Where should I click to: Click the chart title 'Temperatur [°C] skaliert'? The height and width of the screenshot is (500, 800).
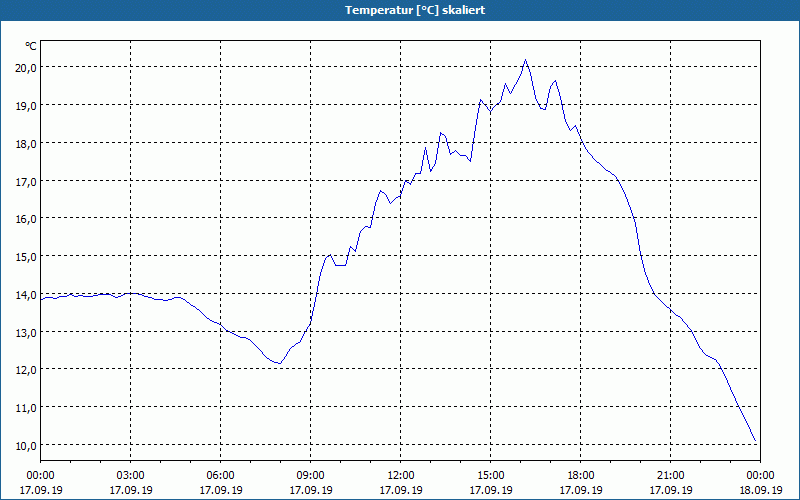(415, 10)
